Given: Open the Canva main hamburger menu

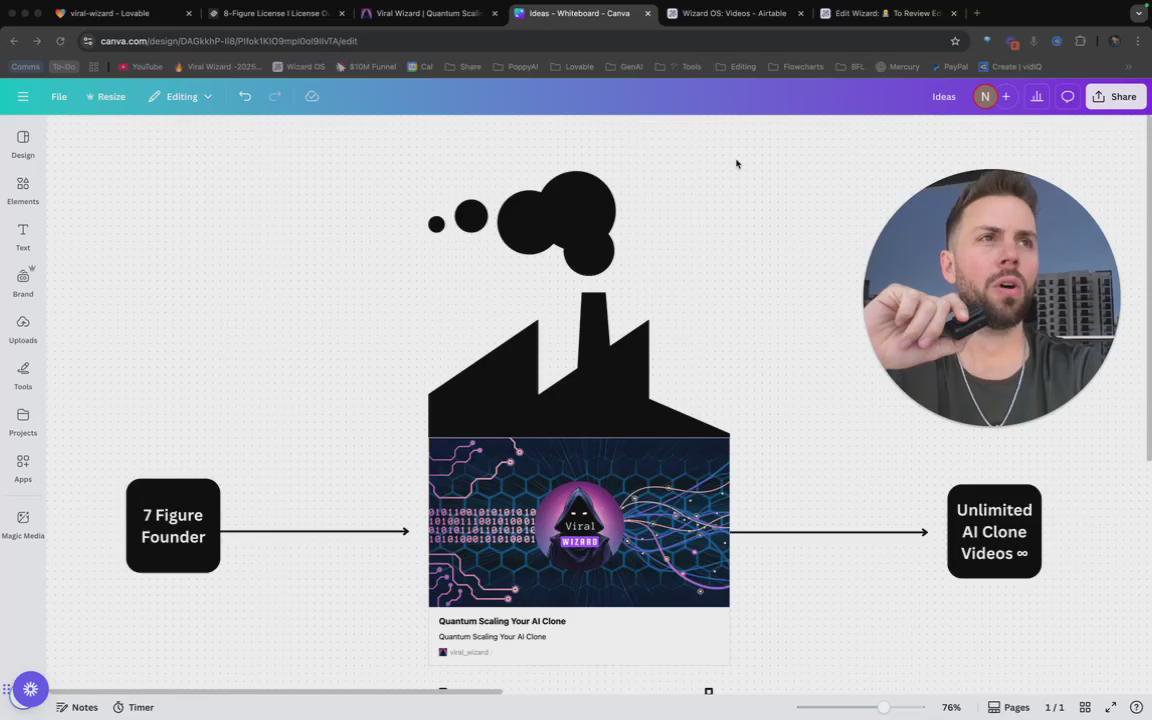Looking at the screenshot, I should click(23, 96).
